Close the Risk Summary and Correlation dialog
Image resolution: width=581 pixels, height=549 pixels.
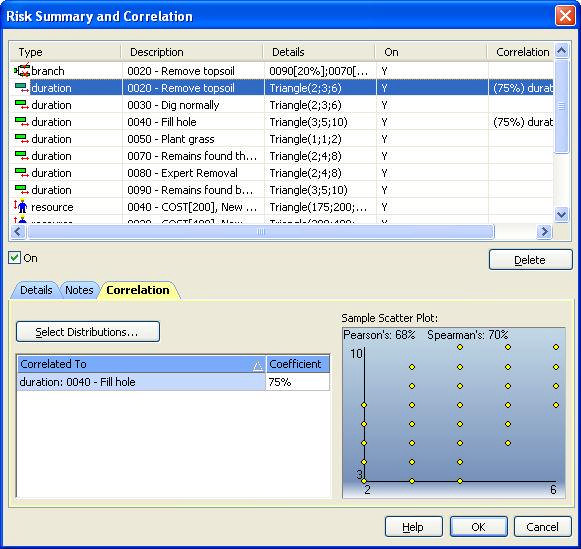565,16
